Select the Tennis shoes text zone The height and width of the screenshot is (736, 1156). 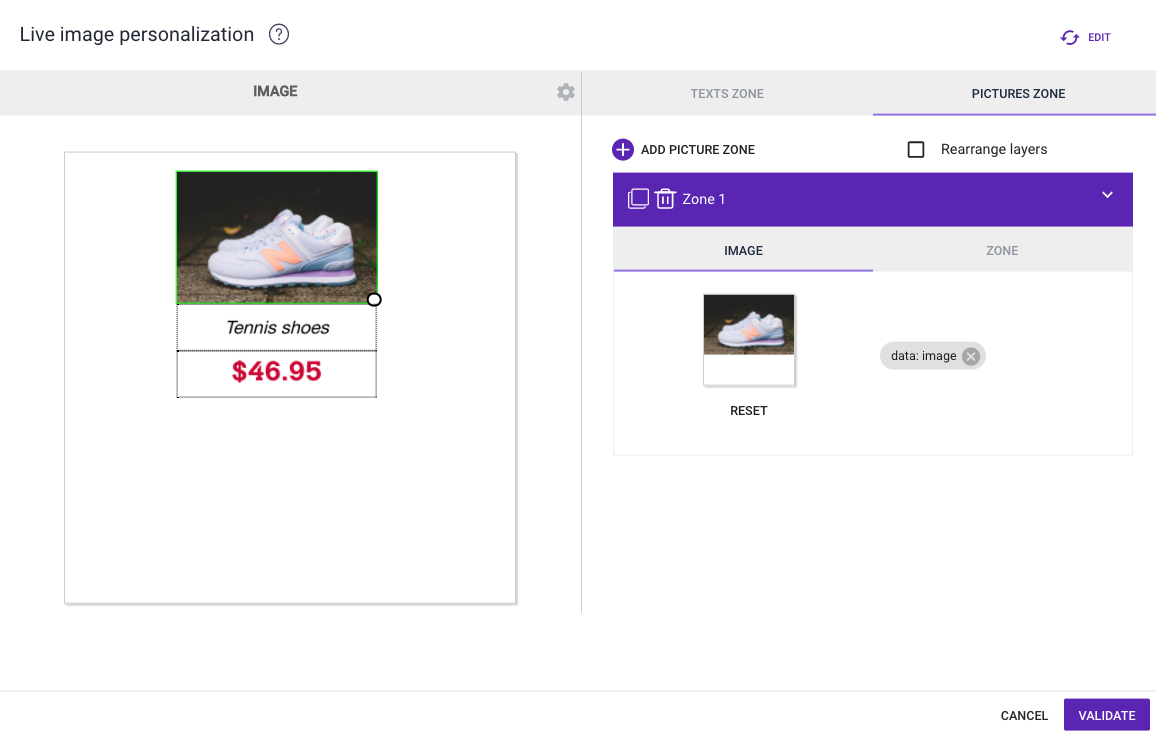277,328
